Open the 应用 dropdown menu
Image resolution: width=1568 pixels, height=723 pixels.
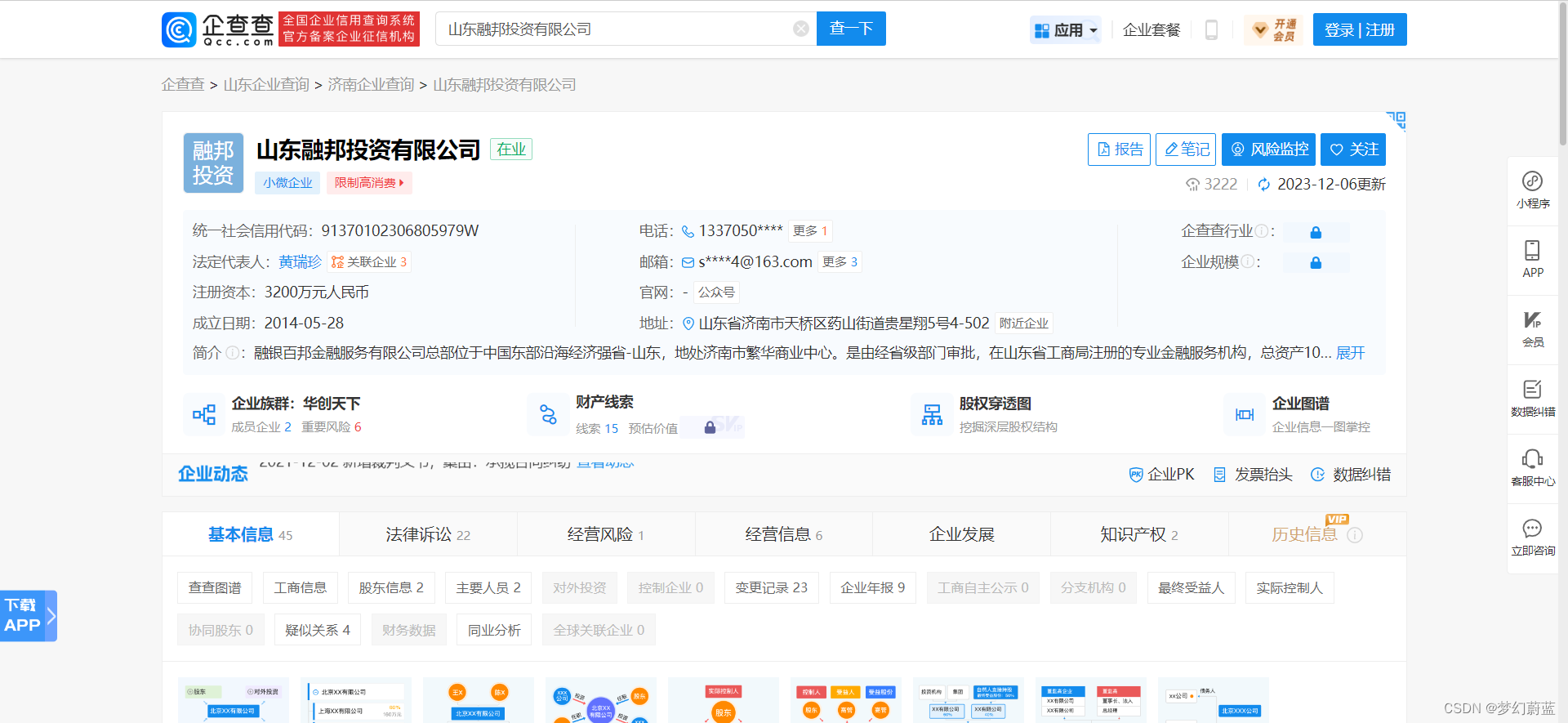point(1066,30)
